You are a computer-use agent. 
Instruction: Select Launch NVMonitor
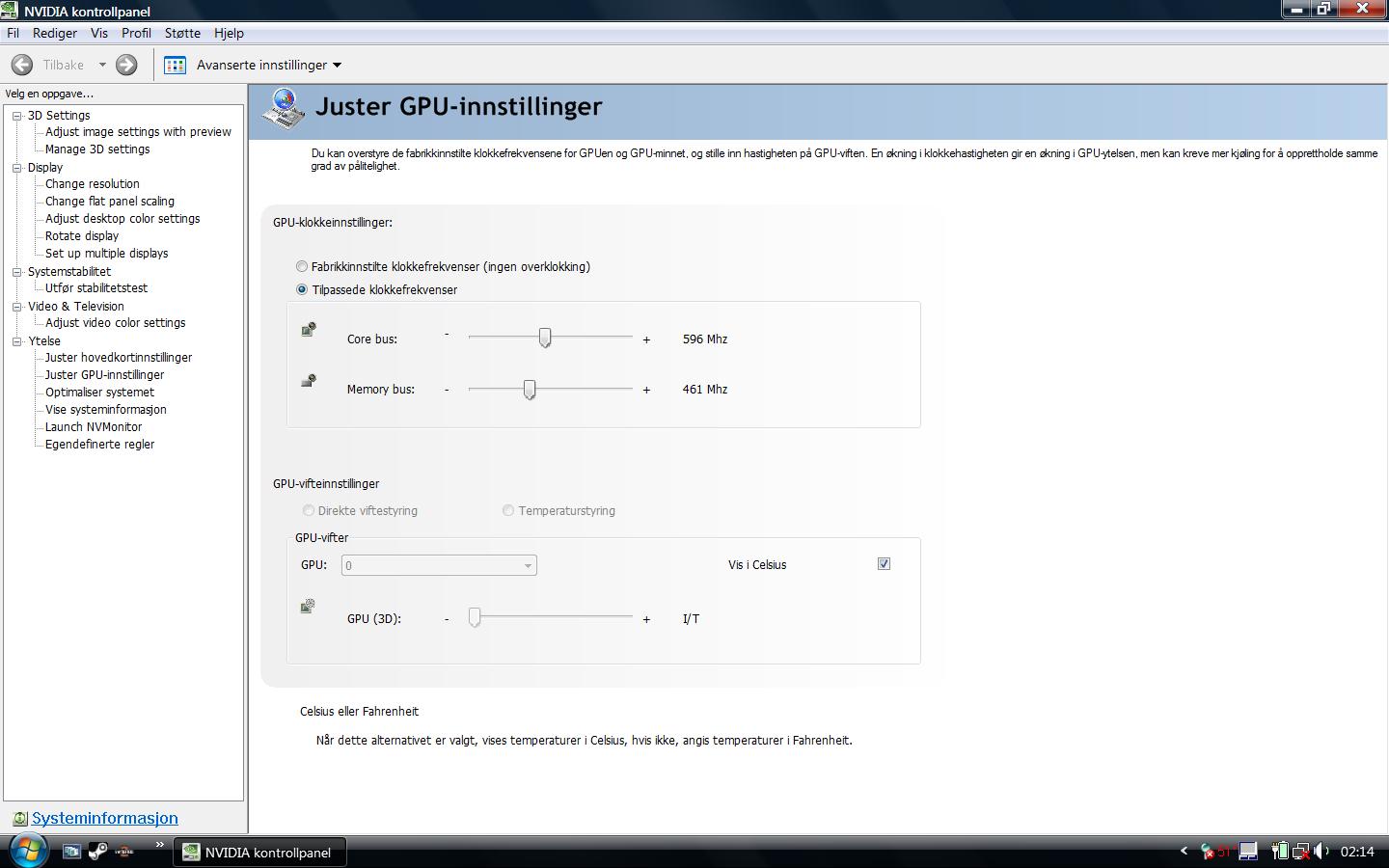coord(94,427)
